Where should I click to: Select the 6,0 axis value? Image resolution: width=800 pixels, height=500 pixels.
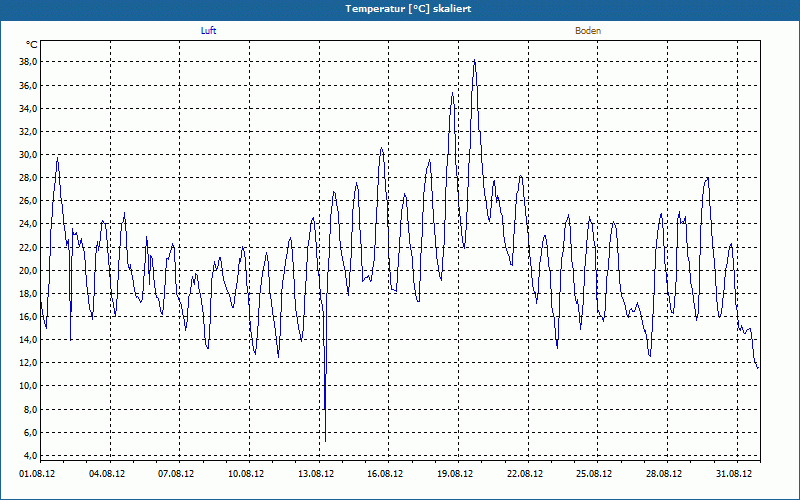pos(31,432)
